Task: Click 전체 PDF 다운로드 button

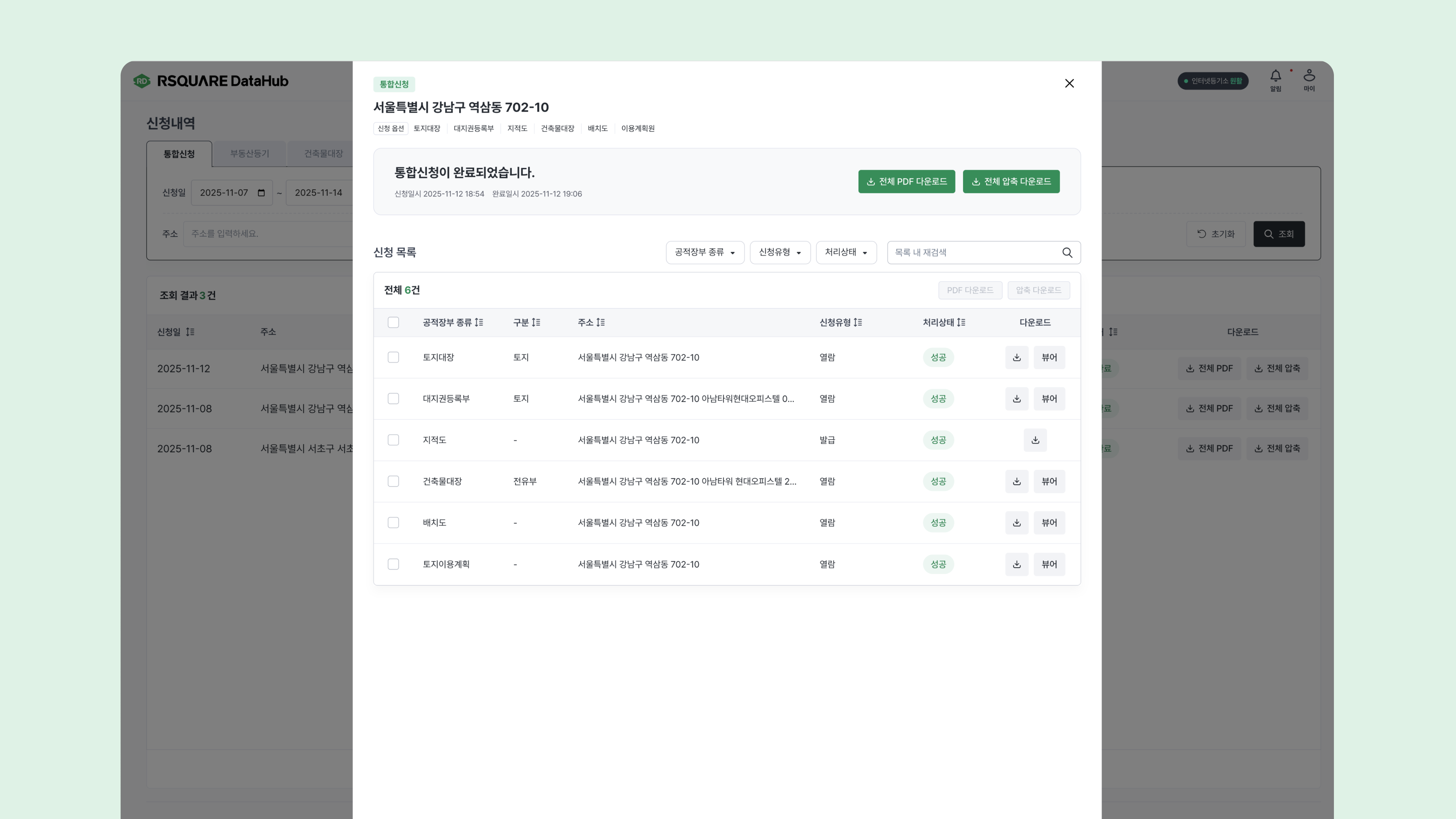Action: pyautogui.click(x=906, y=182)
